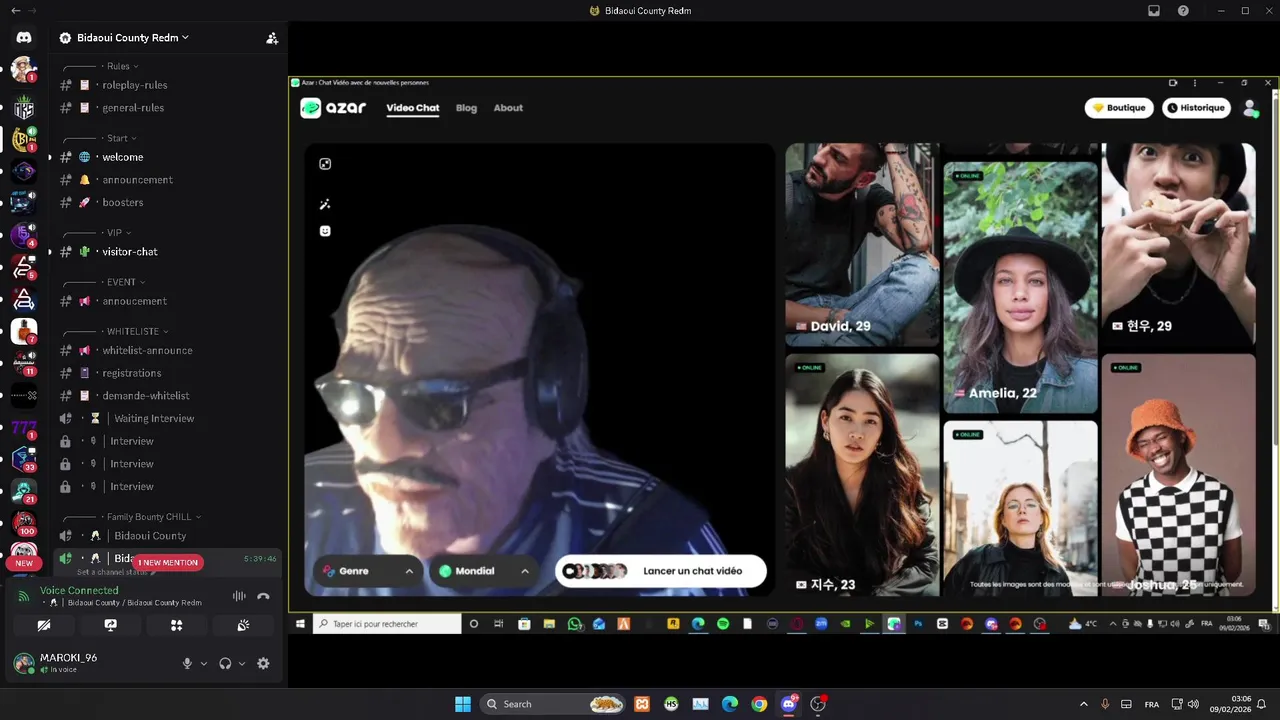Viewport: 1280px width, 720px height.
Task: Open the Boutique shop button
Action: [1119, 108]
